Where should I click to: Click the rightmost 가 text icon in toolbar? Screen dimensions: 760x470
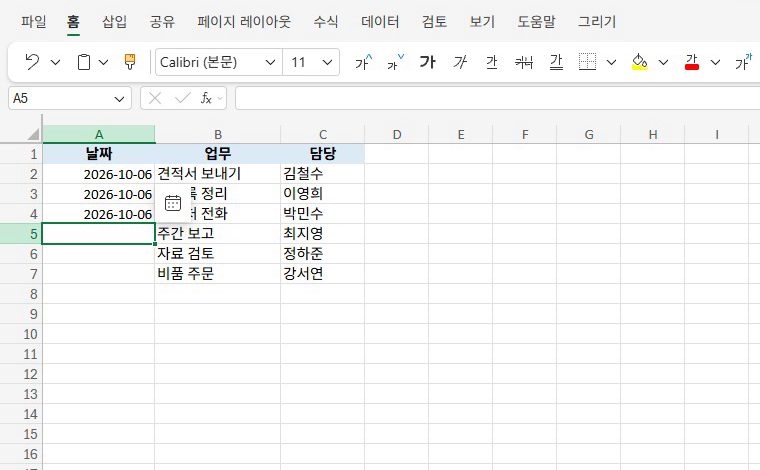tap(744, 62)
